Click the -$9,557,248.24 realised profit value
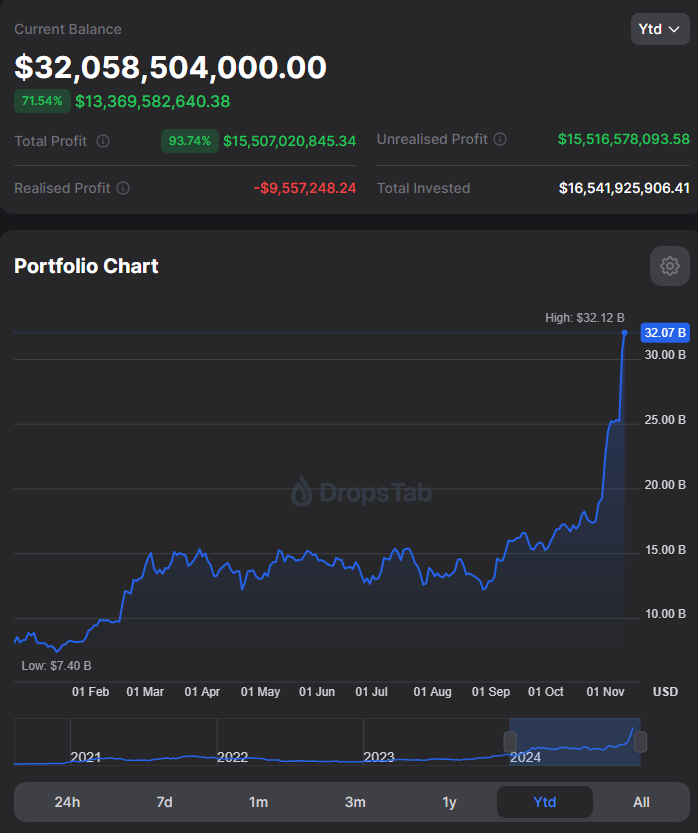The height and width of the screenshot is (833, 698). pos(305,188)
